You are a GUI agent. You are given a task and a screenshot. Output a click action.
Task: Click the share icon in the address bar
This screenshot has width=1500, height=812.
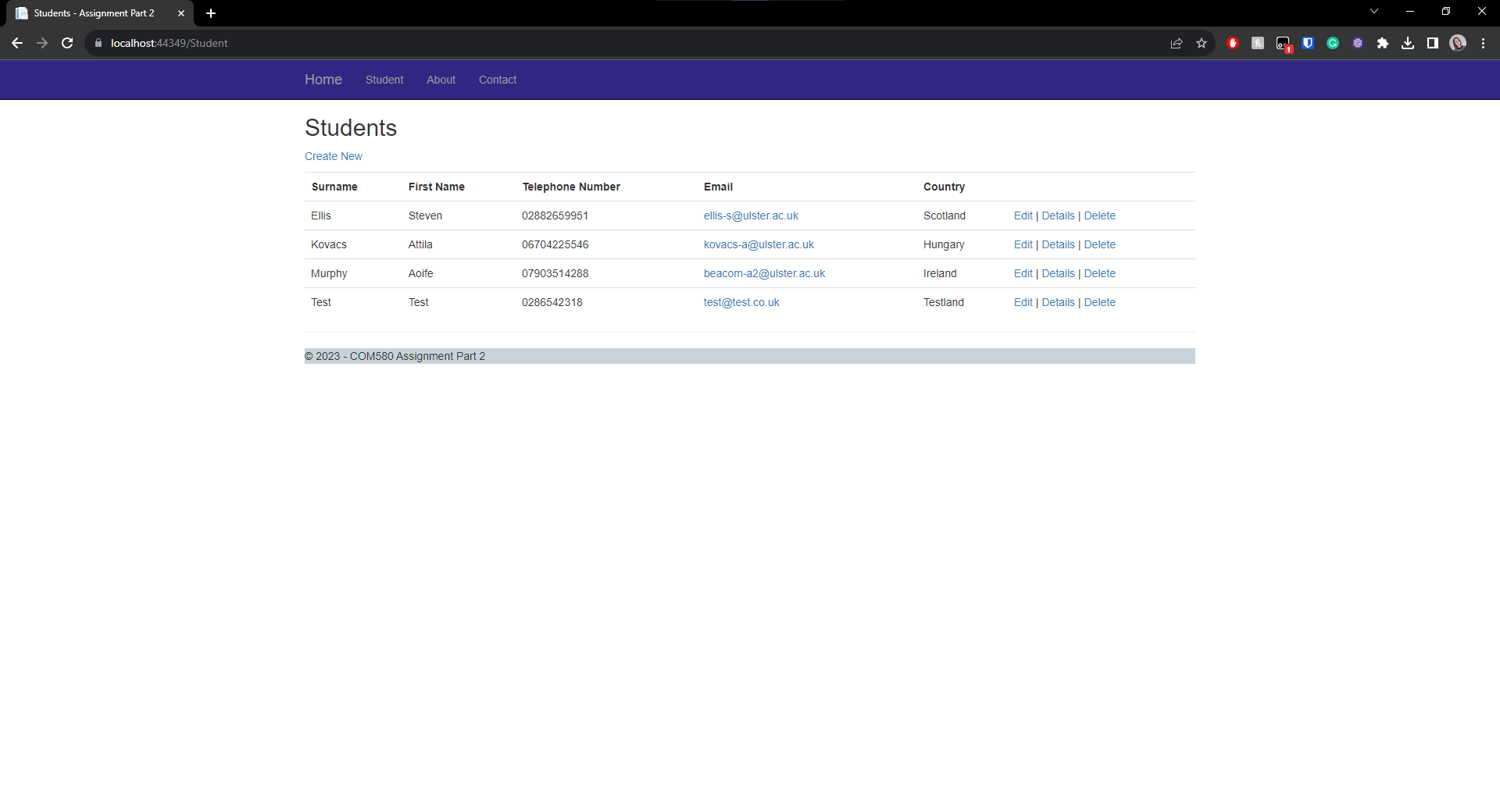1177,43
